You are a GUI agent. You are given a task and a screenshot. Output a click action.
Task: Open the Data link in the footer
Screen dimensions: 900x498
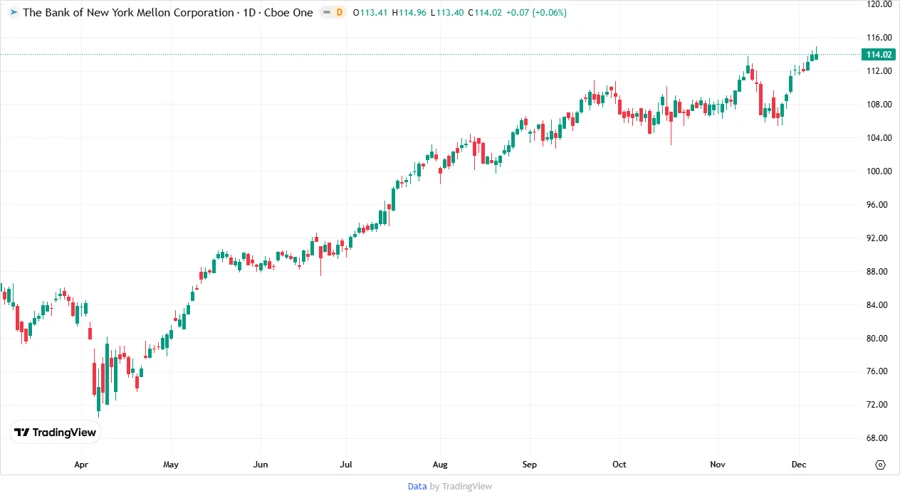[417, 486]
